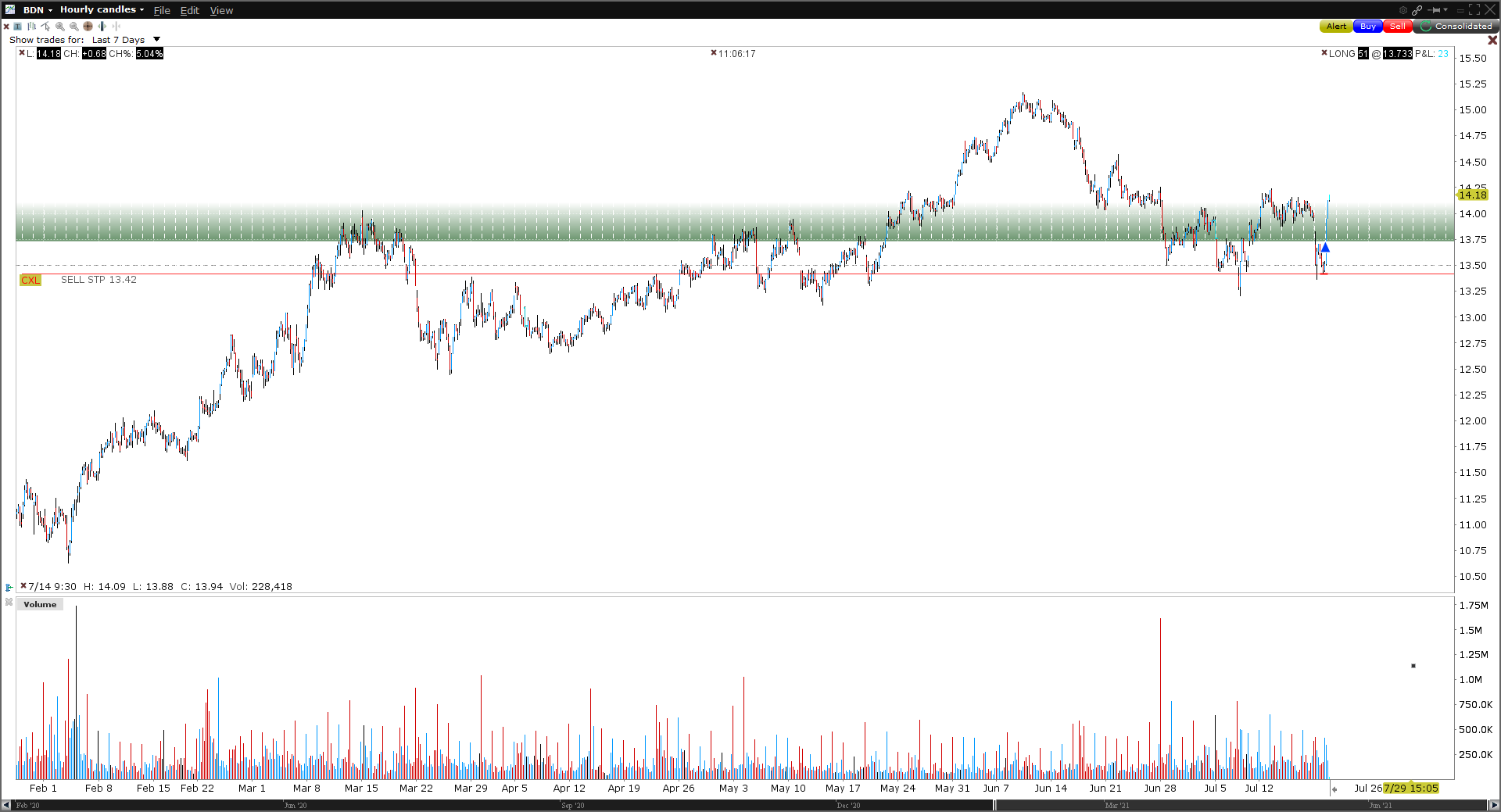Click the Mar '21 label on overview timeline

[1116, 805]
